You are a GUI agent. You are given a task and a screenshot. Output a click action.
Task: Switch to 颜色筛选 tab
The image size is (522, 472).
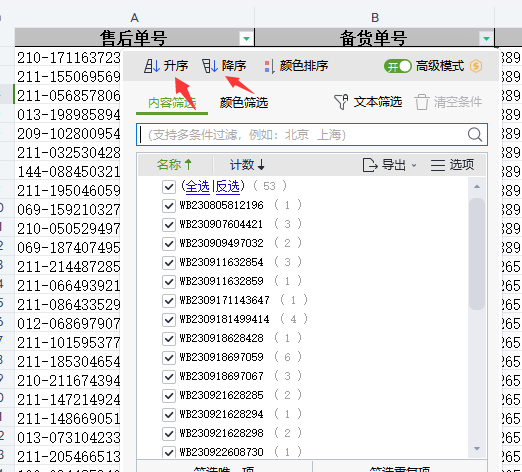pyautogui.click(x=244, y=103)
